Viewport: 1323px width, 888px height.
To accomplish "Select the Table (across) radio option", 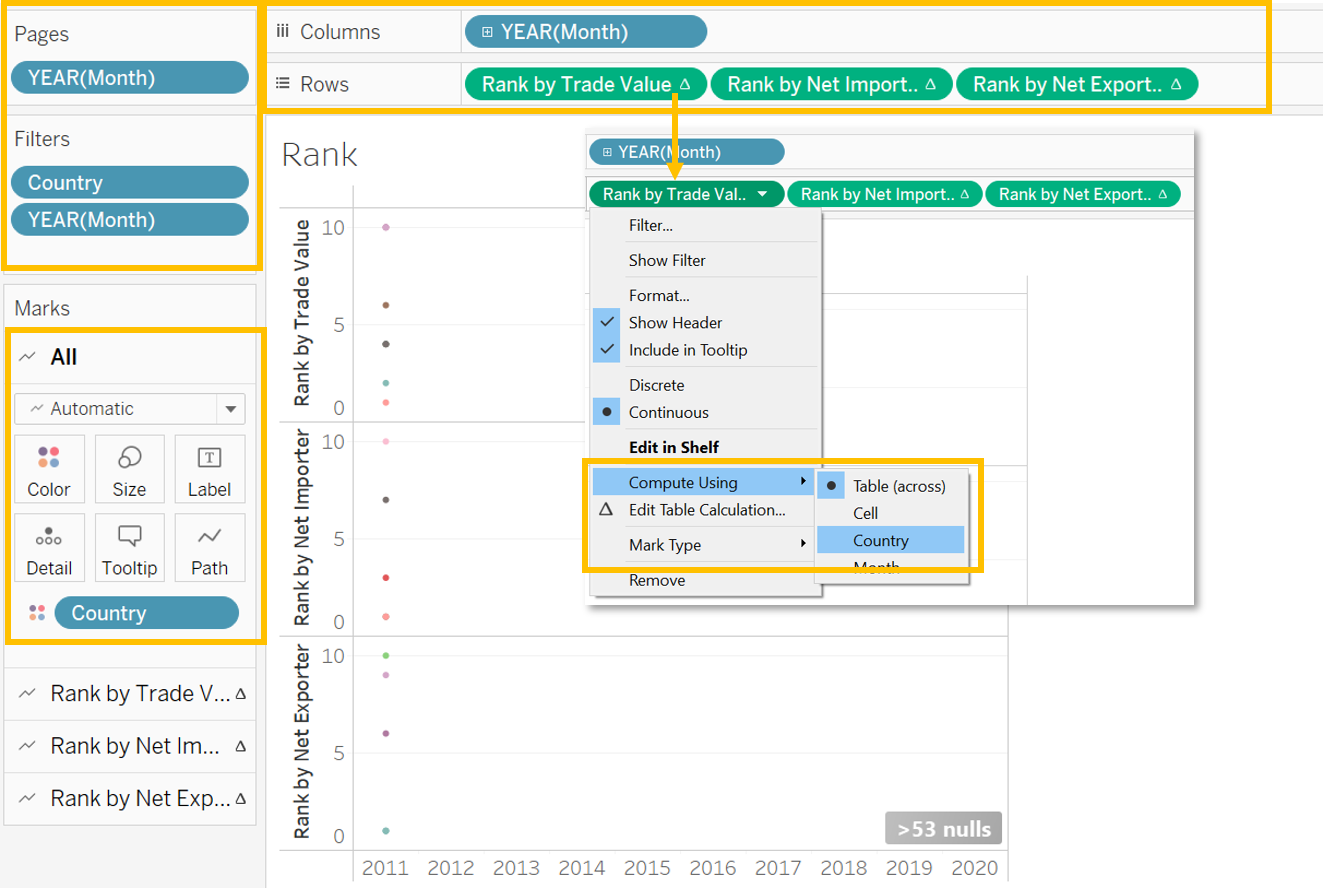I will pyautogui.click(x=831, y=486).
